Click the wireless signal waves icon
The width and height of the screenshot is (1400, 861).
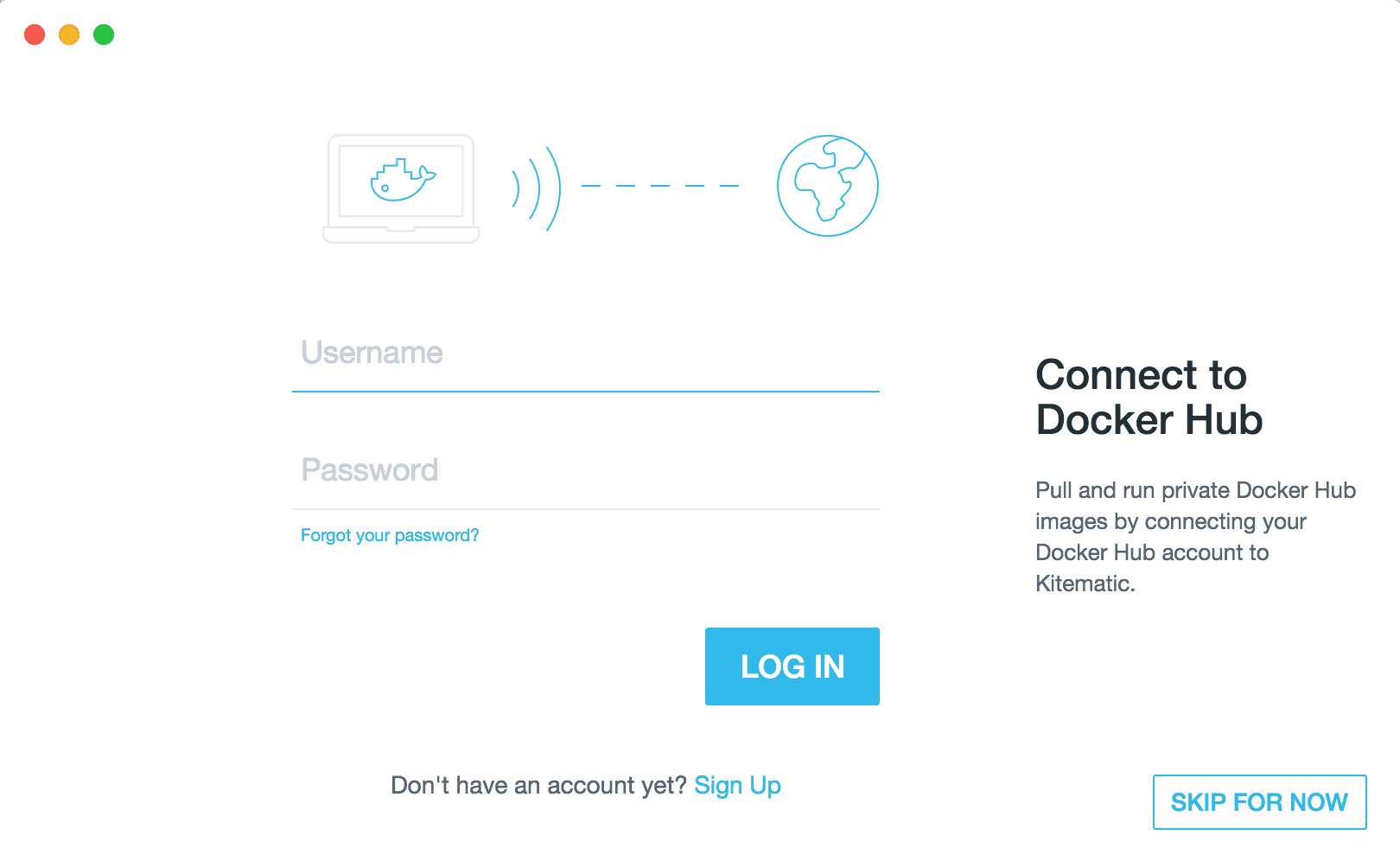click(537, 188)
